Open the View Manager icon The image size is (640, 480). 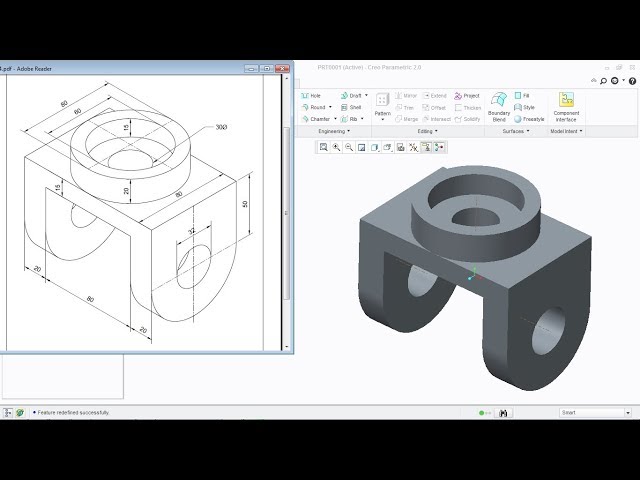click(x=400, y=147)
